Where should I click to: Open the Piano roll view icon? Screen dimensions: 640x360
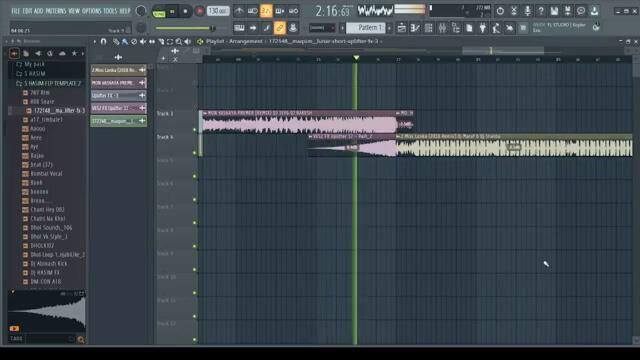(415, 28)
